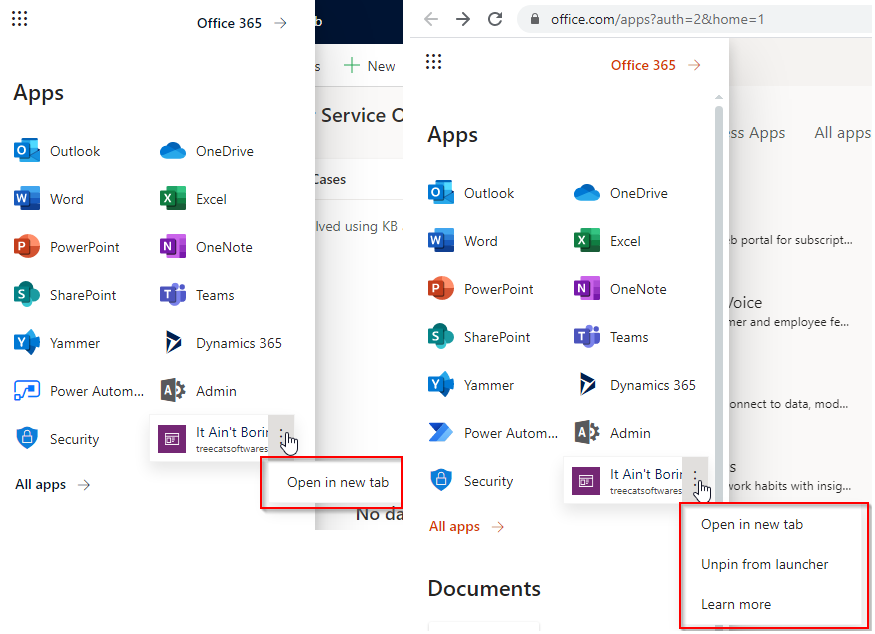
Task: Open Word from the left launcher panel
Action: [49, 199]
